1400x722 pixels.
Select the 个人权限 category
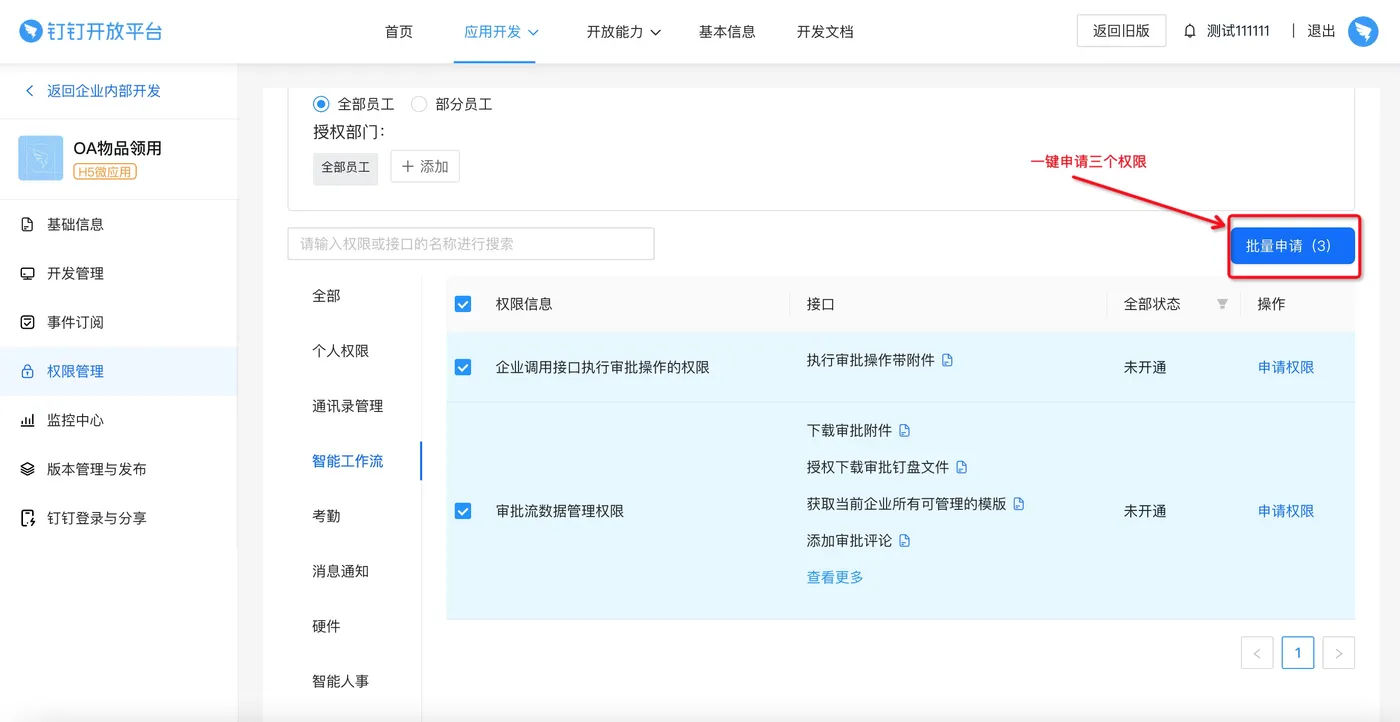coord(340,351)
